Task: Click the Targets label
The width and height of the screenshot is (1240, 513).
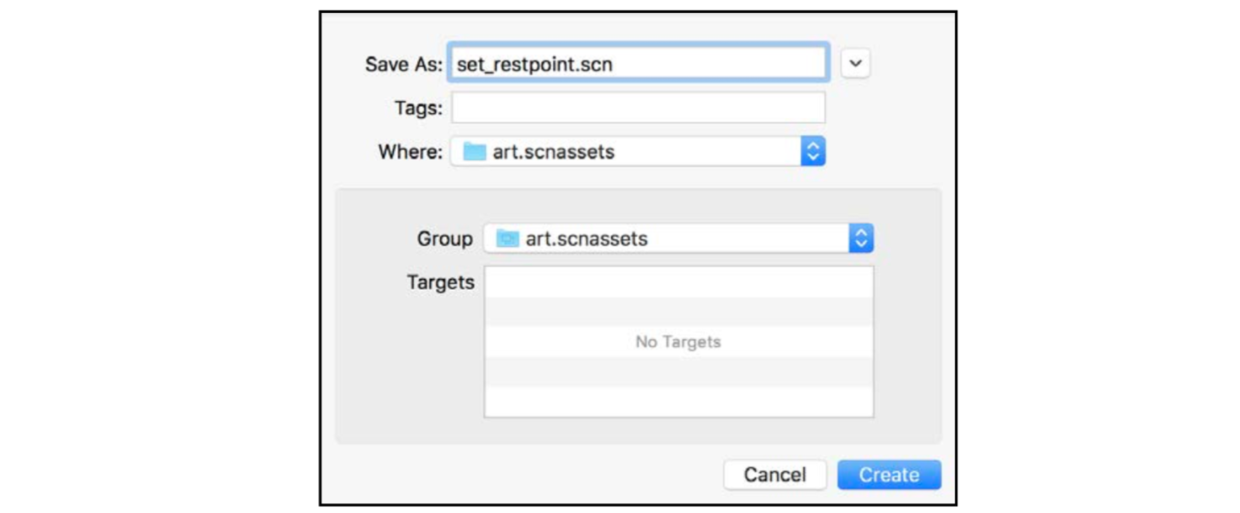Action: [440, 282]
